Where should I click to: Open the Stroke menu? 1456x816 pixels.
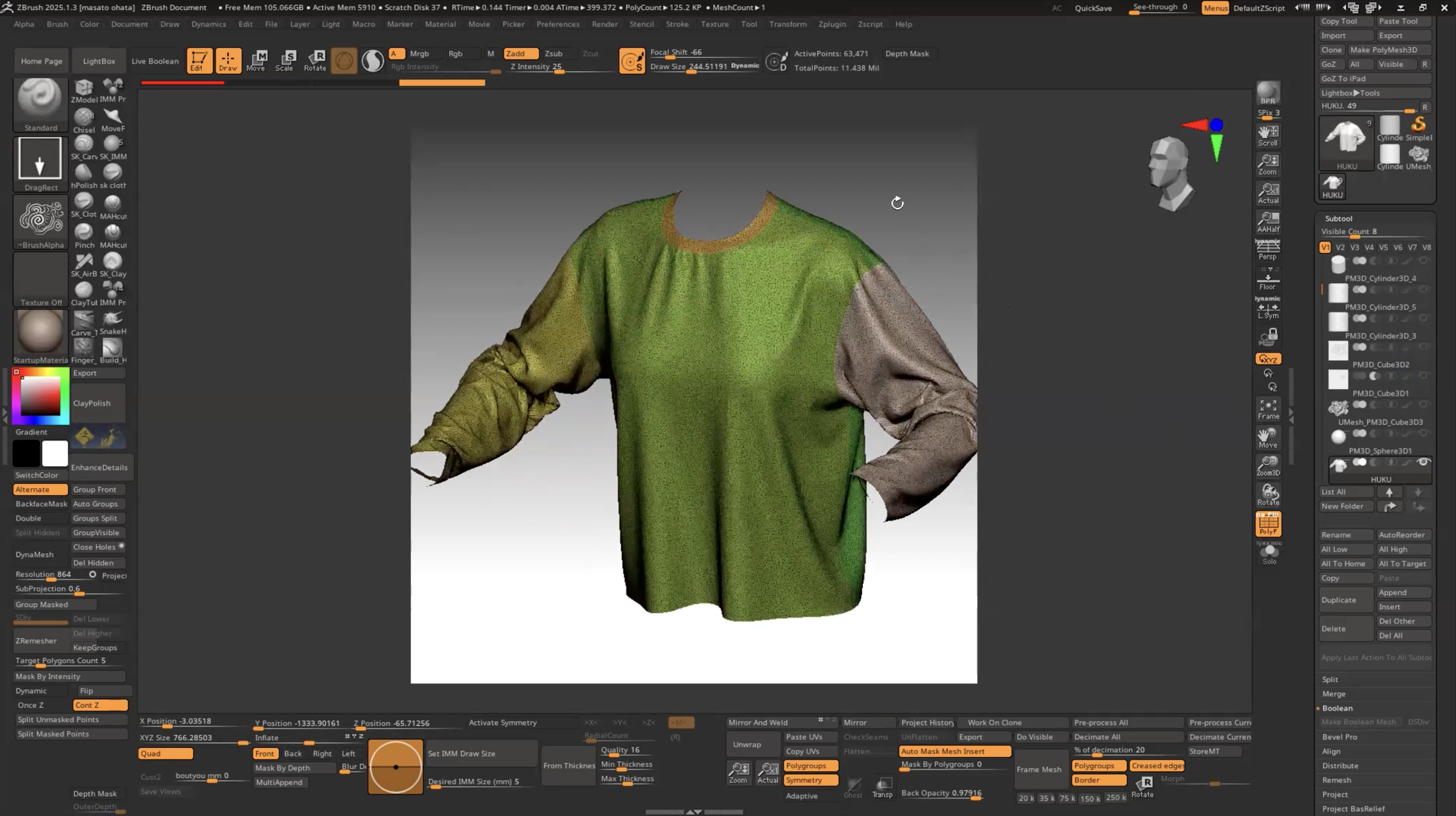pyautogui.click(x=677, y=24)
